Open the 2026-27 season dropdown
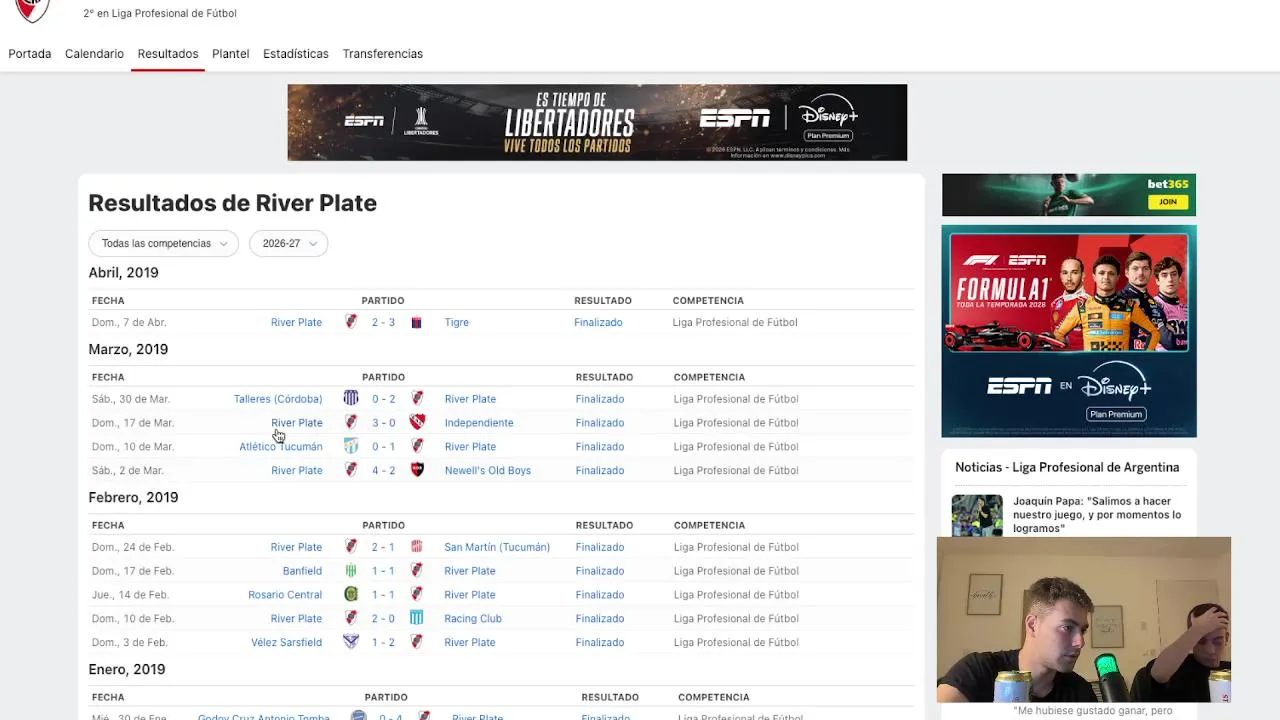 pos(288,243)
